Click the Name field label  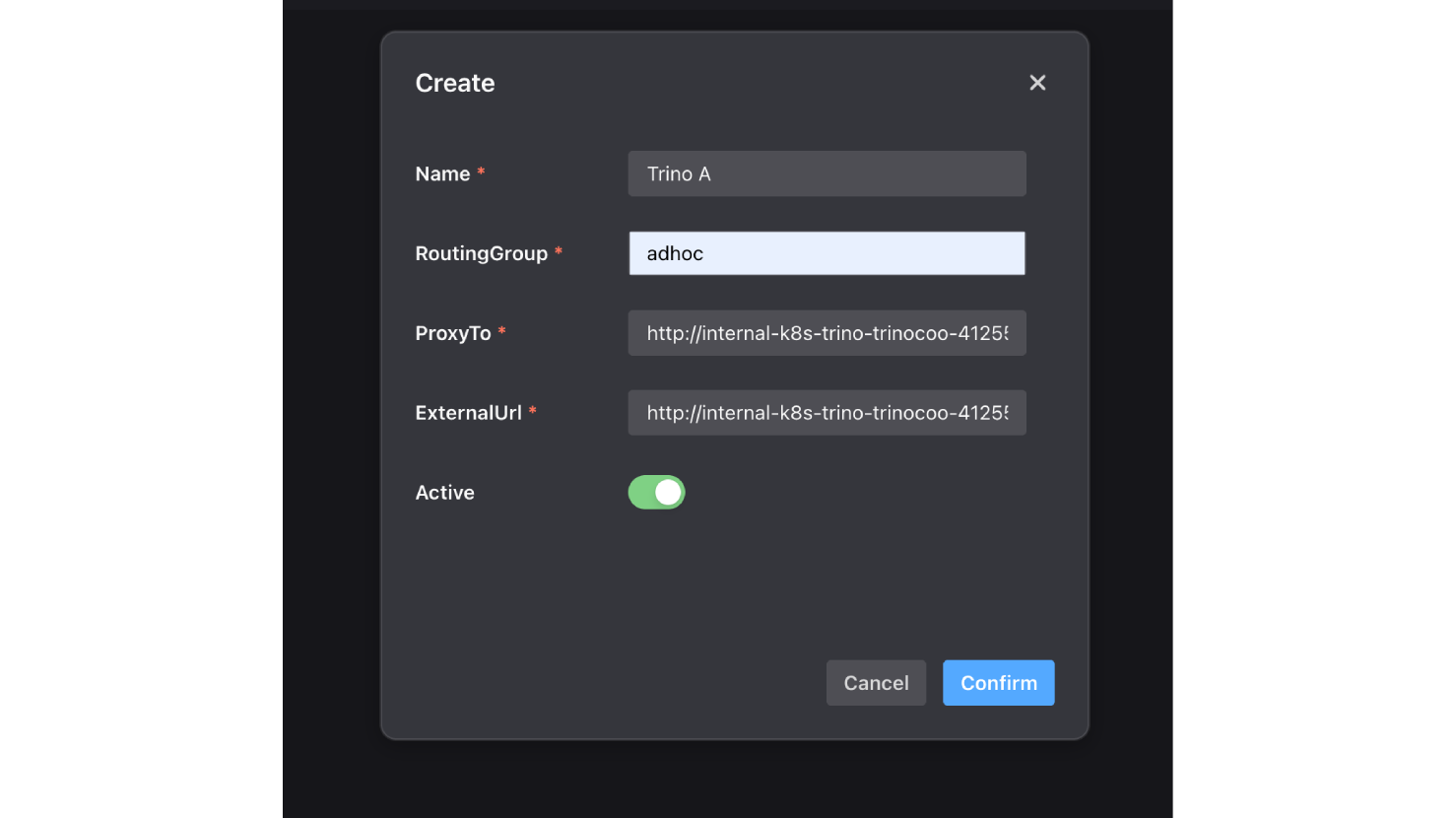coord(442,174)
